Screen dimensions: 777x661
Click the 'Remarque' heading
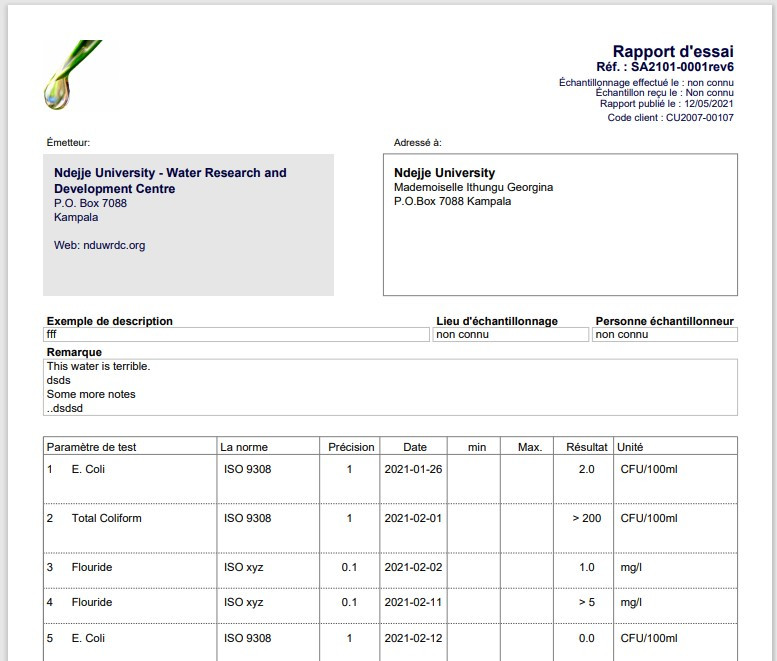pos(74,352)
